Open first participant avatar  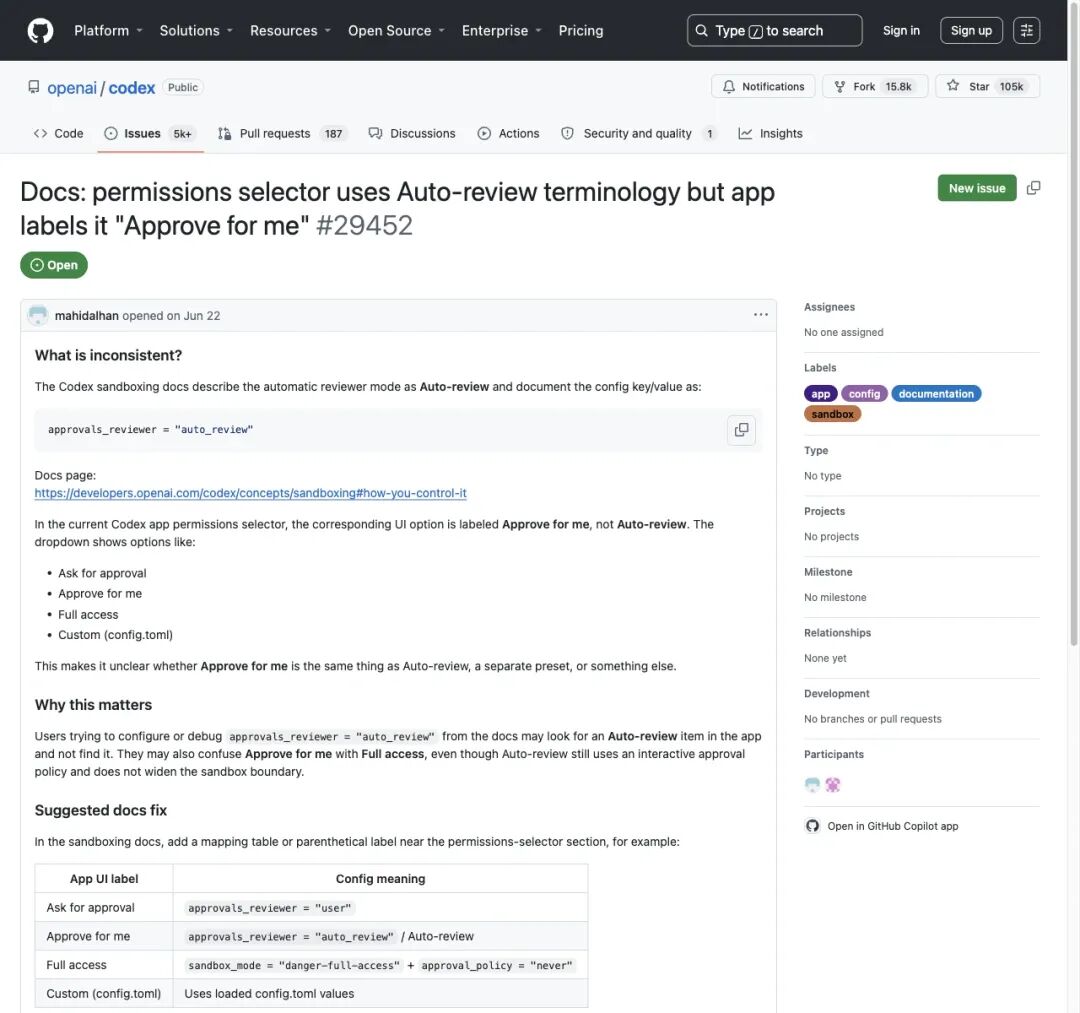[x=812, y=784]
